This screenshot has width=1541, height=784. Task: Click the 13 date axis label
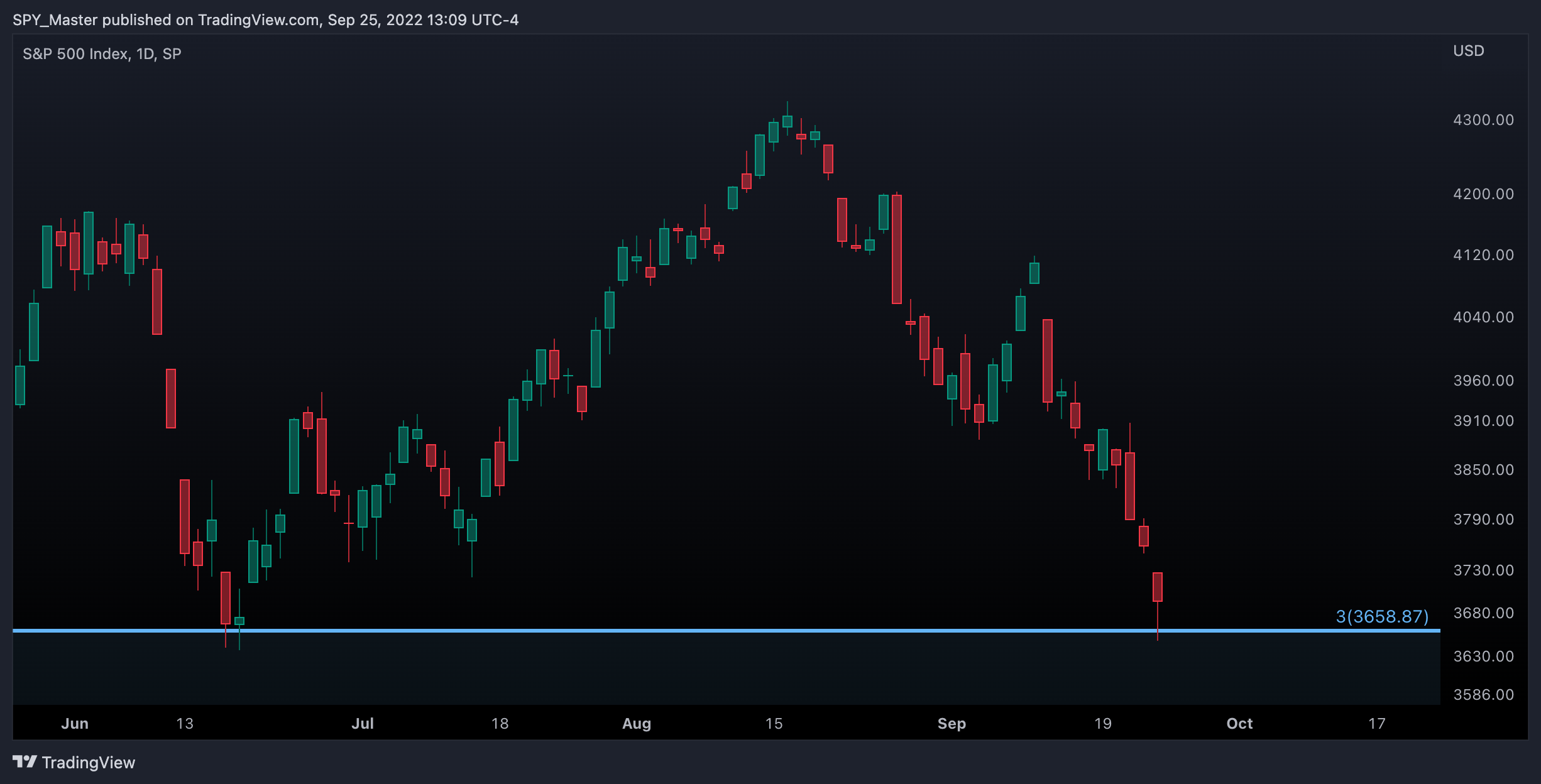coord(185,724)
